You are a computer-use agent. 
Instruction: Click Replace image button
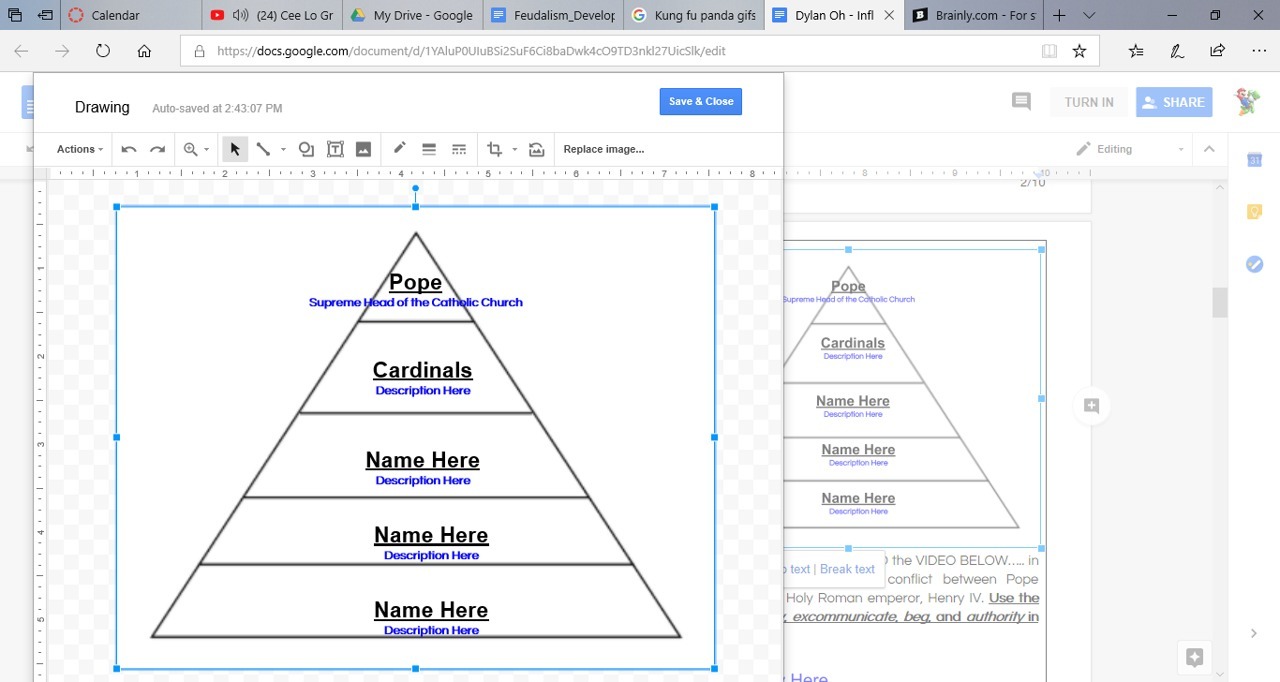[603, 149]
